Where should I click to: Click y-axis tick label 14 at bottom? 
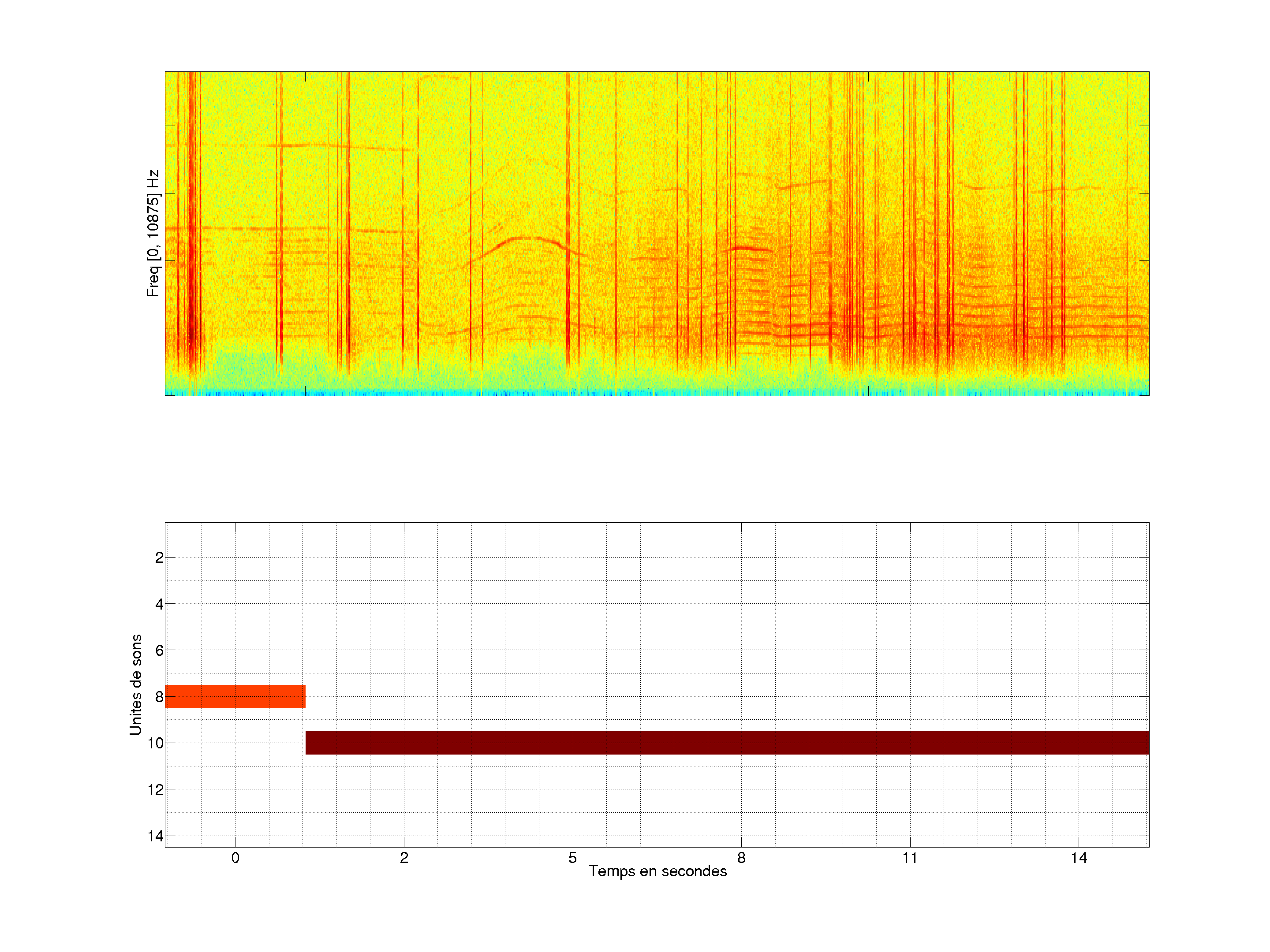click(x=156, y=836)
